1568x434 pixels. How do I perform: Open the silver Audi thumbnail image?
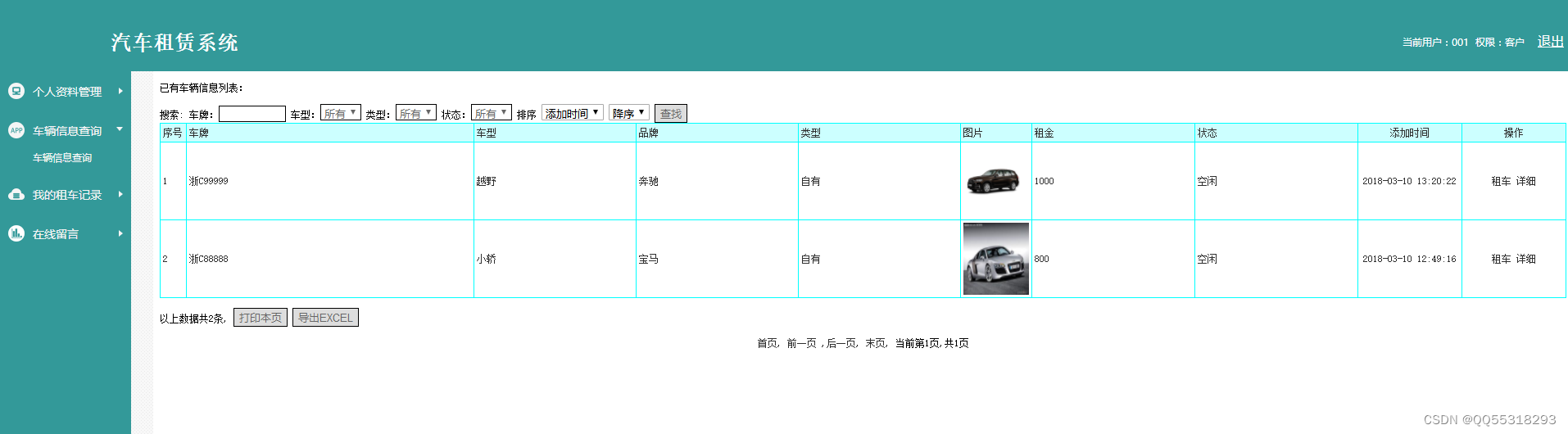click(996, 259)
